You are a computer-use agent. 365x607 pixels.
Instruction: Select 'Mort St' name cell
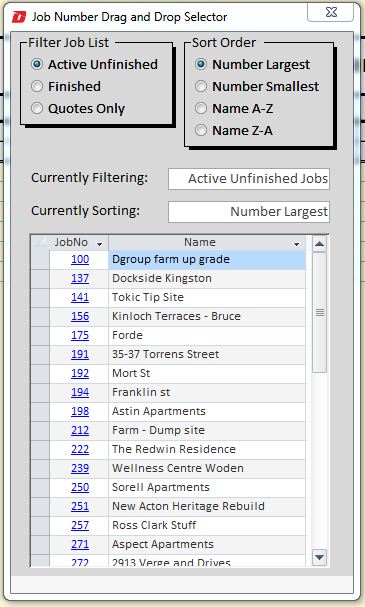pos(207,373)
